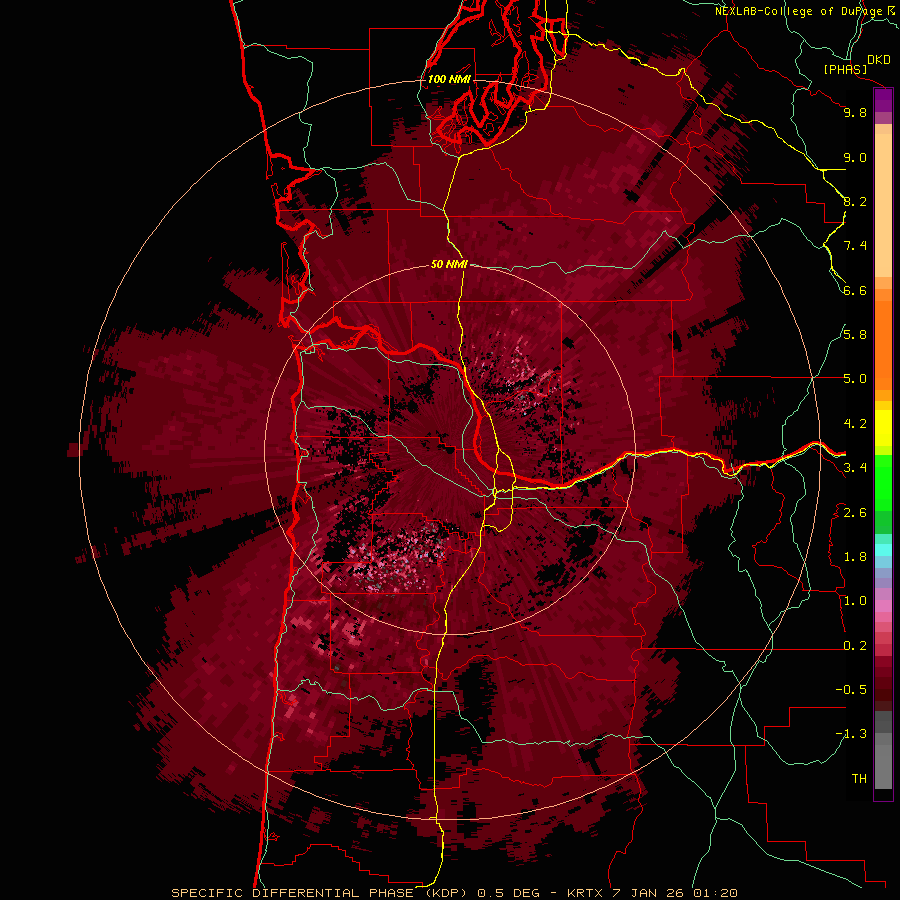This screenshot has width=900, height=900.
Task: Click the 2.6 value on the legend
Action: click(x=855, y=513)
